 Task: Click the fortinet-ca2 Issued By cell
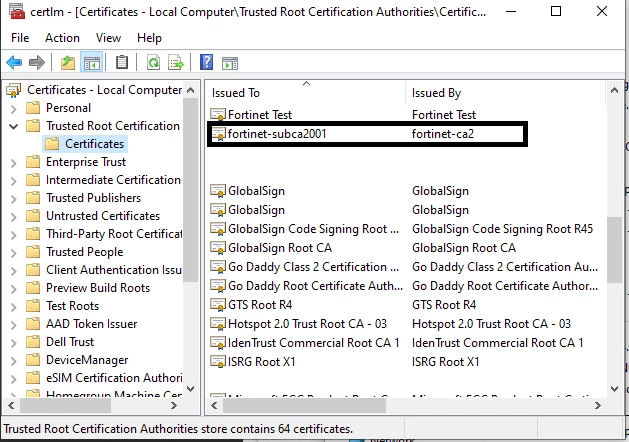pyautogui.click(x=443, y=134)
